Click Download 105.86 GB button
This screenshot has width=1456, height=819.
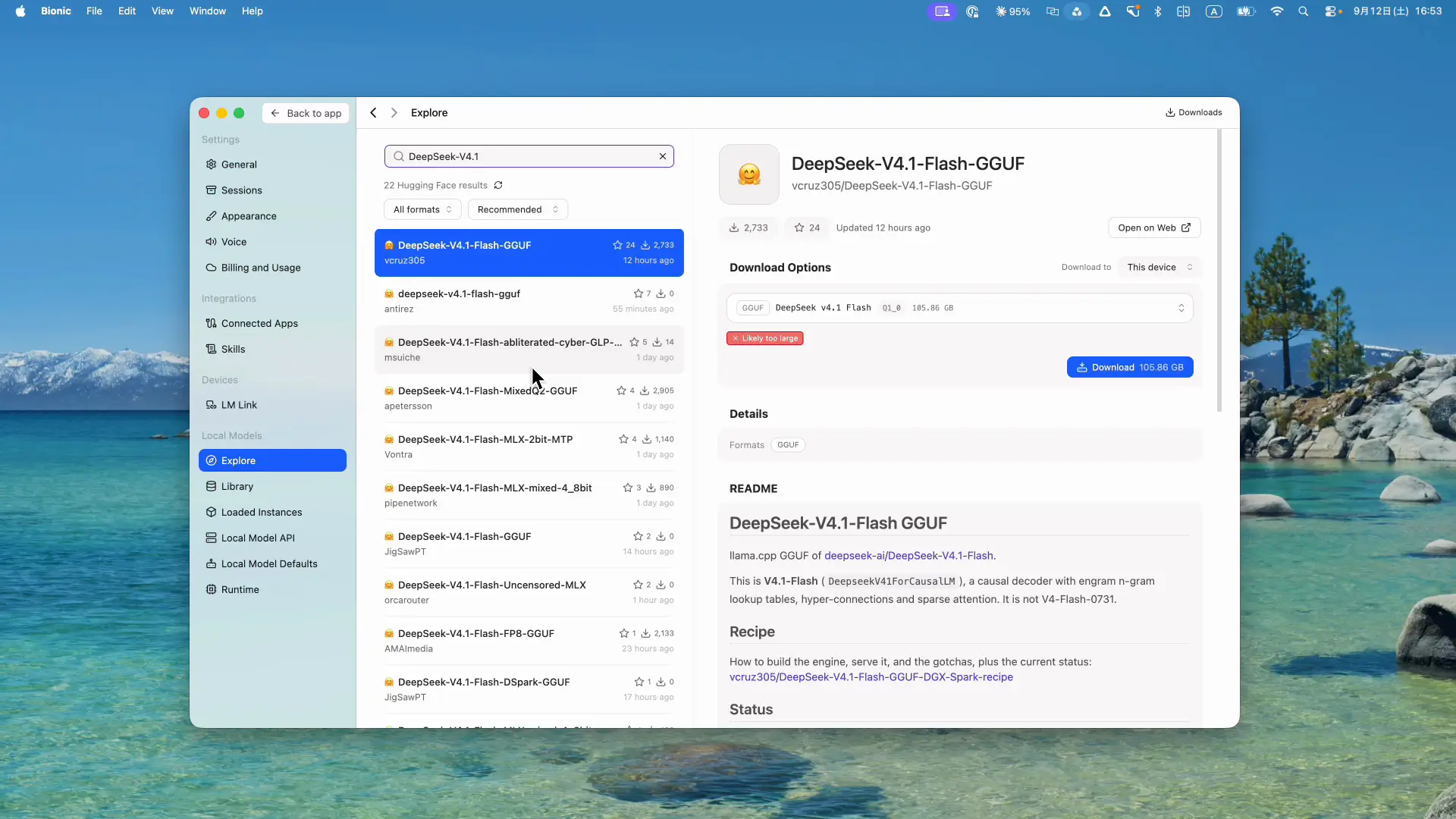(1130, 367)
